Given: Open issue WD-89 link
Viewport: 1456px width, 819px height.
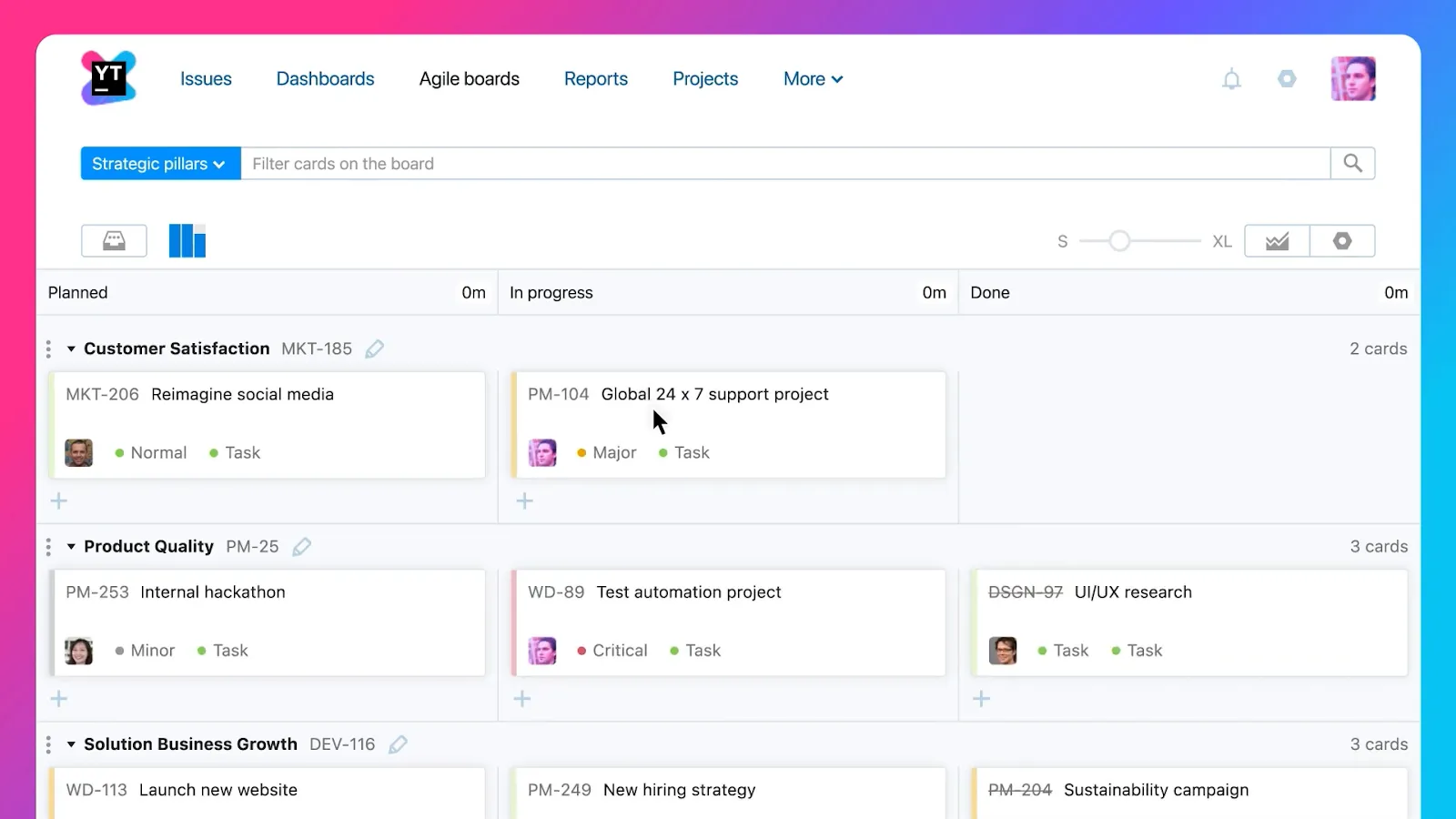Looking at the screenshot, I should tap(556, 592).
